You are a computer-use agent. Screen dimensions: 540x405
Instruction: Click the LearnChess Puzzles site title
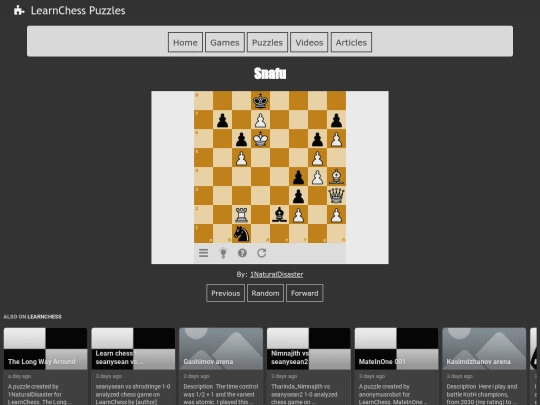[x=78, y=11]
